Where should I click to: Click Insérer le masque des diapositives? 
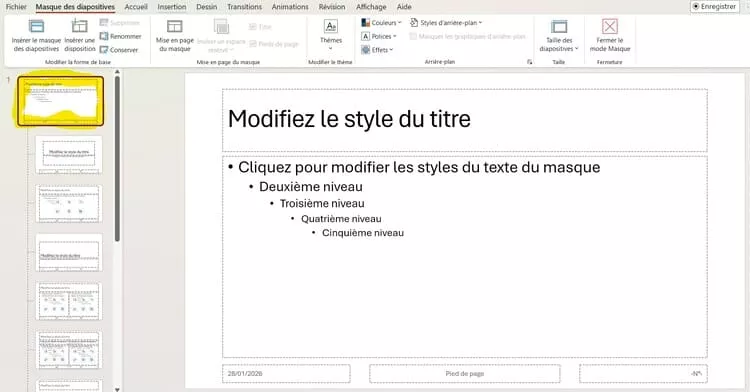click(36, 36)
